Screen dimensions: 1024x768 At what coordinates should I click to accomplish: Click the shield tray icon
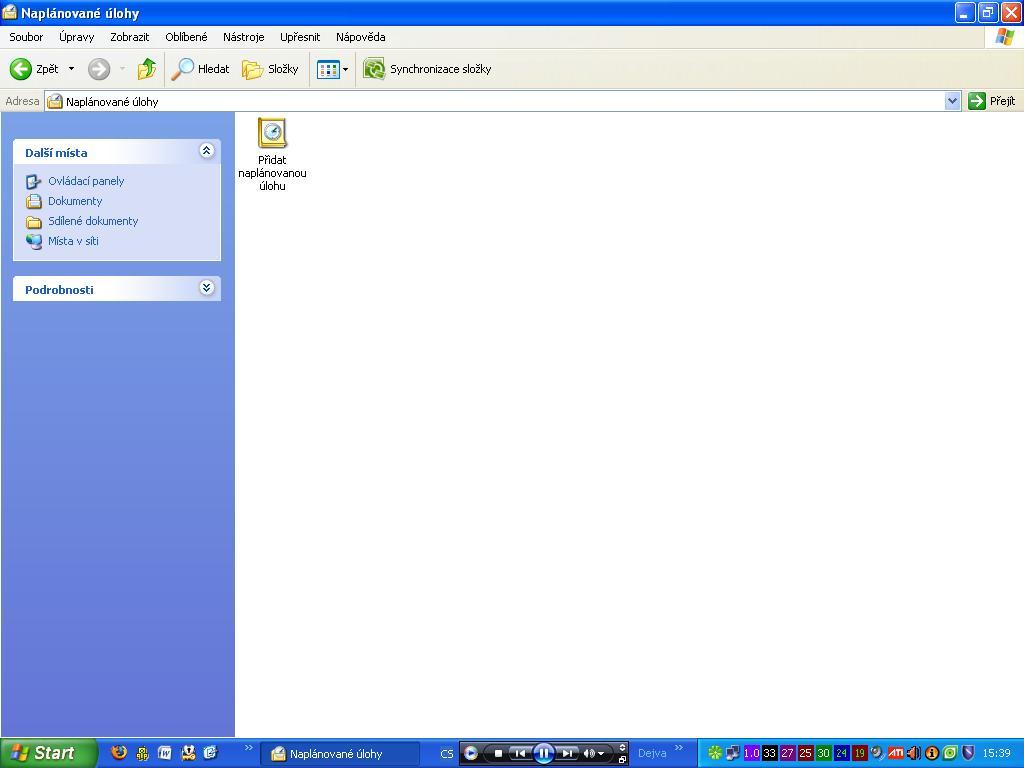tap(968, 753)
